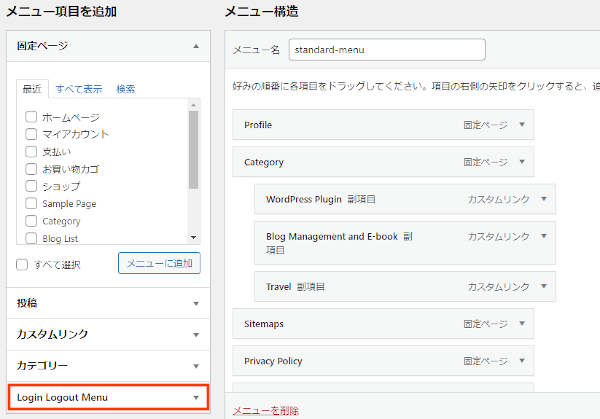Open Category menu item settings arrow
Screen dimensions: 600x419
[x=522, y=161]
